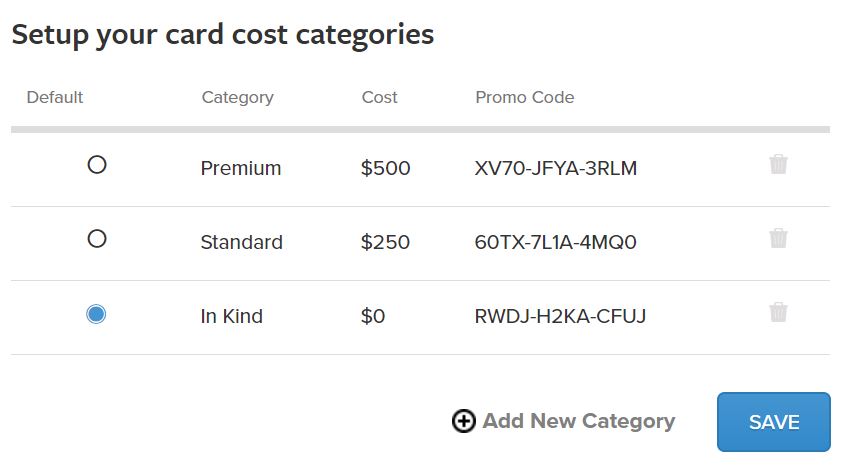Select promo code 60TX-7L1A-4MQ0
The height and width of the screenshot is (468, 857).
[555, 242]
